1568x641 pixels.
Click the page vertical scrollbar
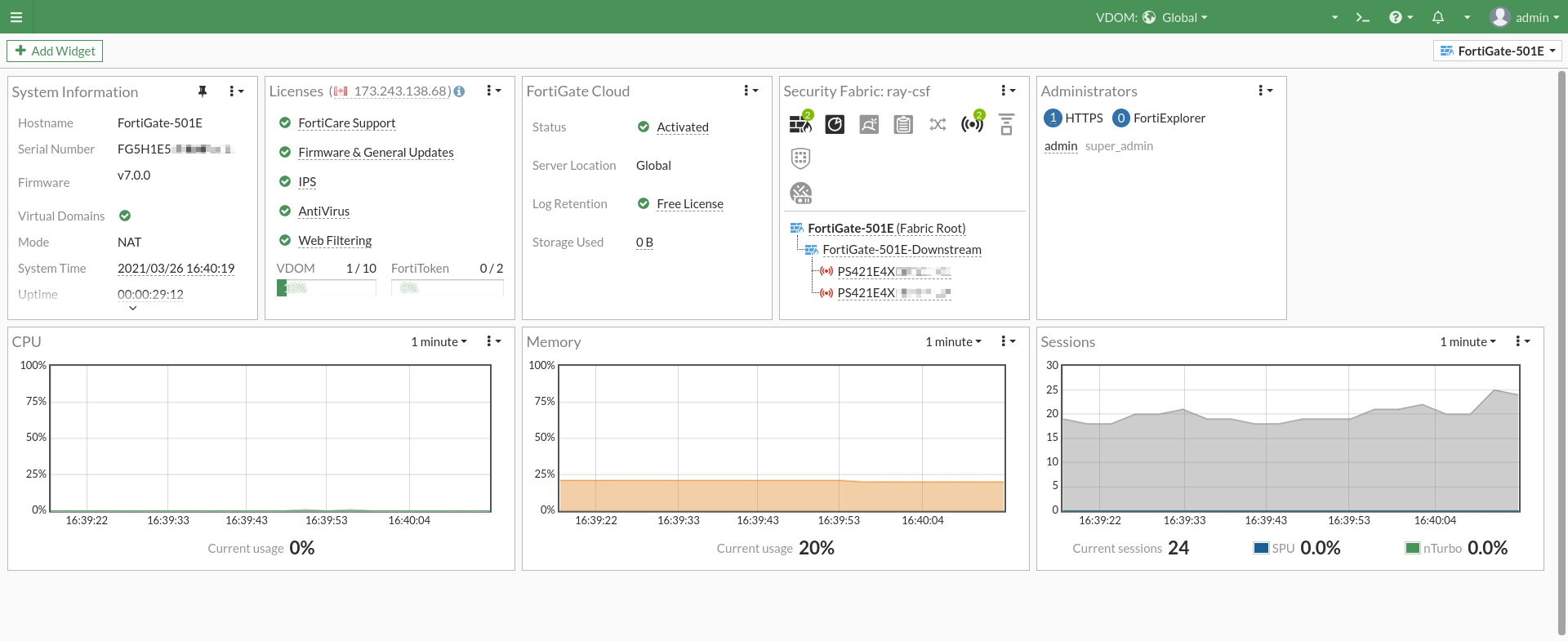click(1561, 351)
